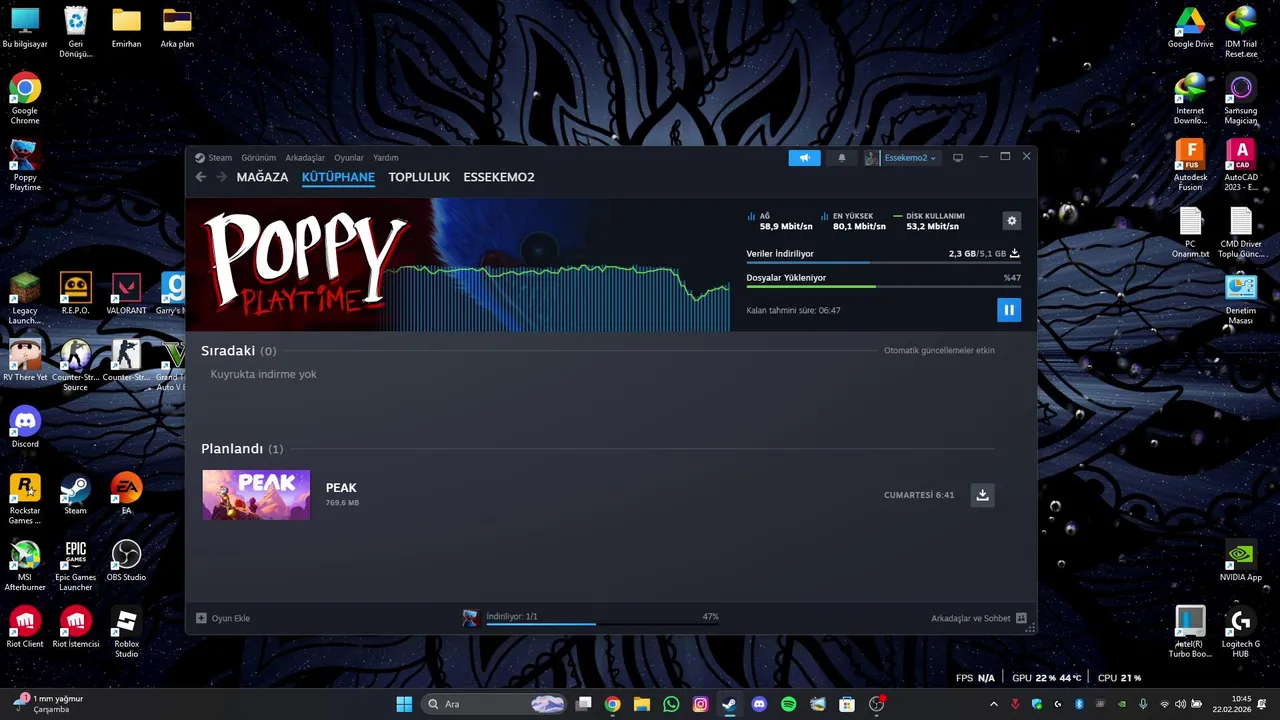Viewport: 1280px width, 720px height.
Task: Open the weather widget 1 mm yağmur
Action: click(48, 704)
